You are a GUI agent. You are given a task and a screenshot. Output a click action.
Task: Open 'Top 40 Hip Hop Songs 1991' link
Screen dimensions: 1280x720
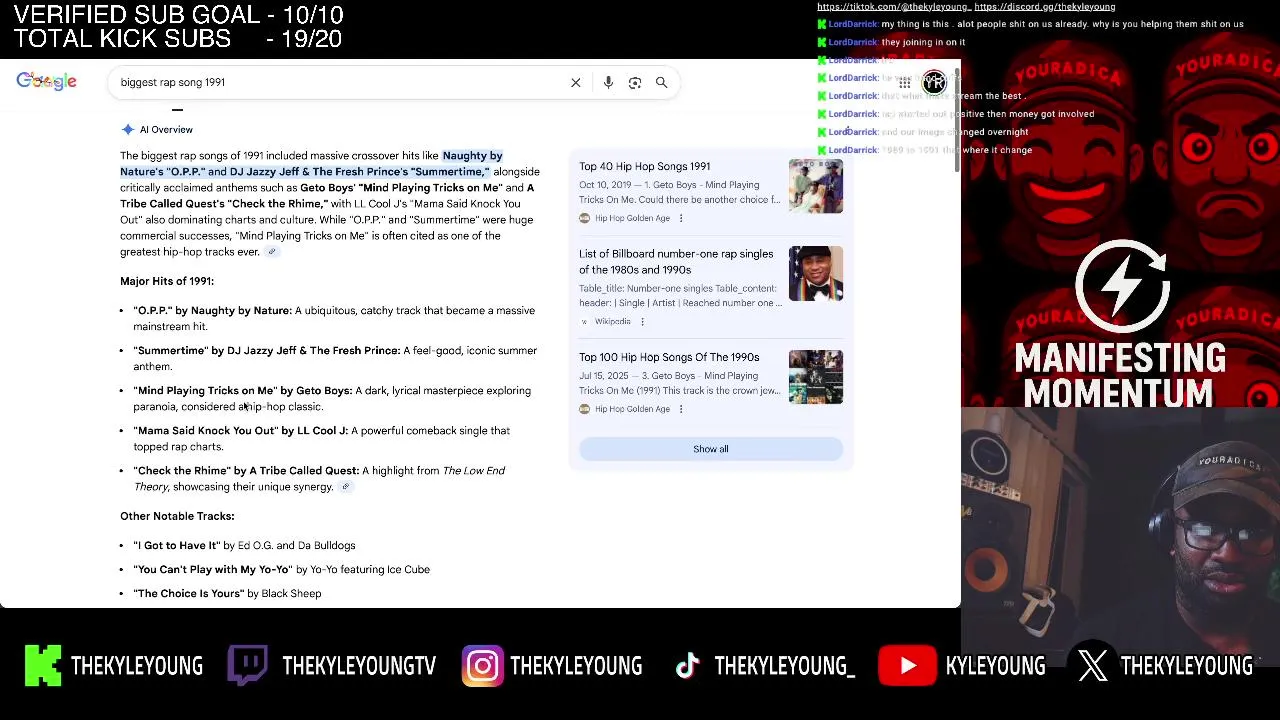click(x=644, y=167)
